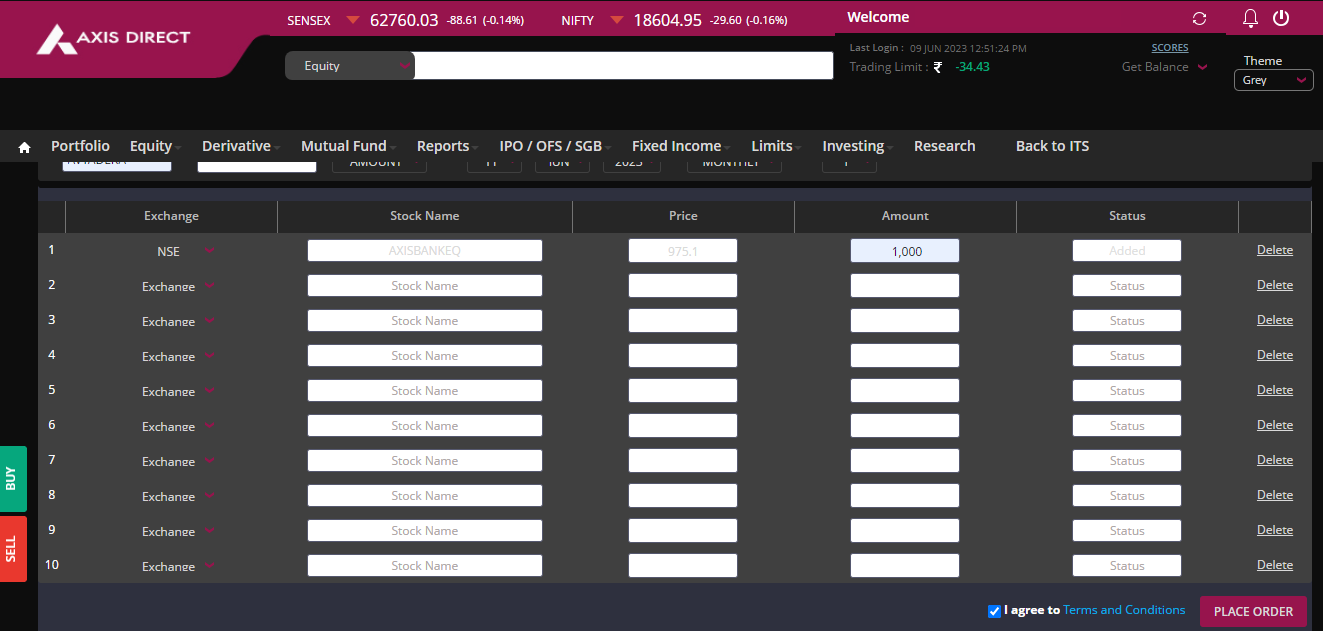Open the Research menu item
This screenshot has width=1323, height=631.
point(944,146)
